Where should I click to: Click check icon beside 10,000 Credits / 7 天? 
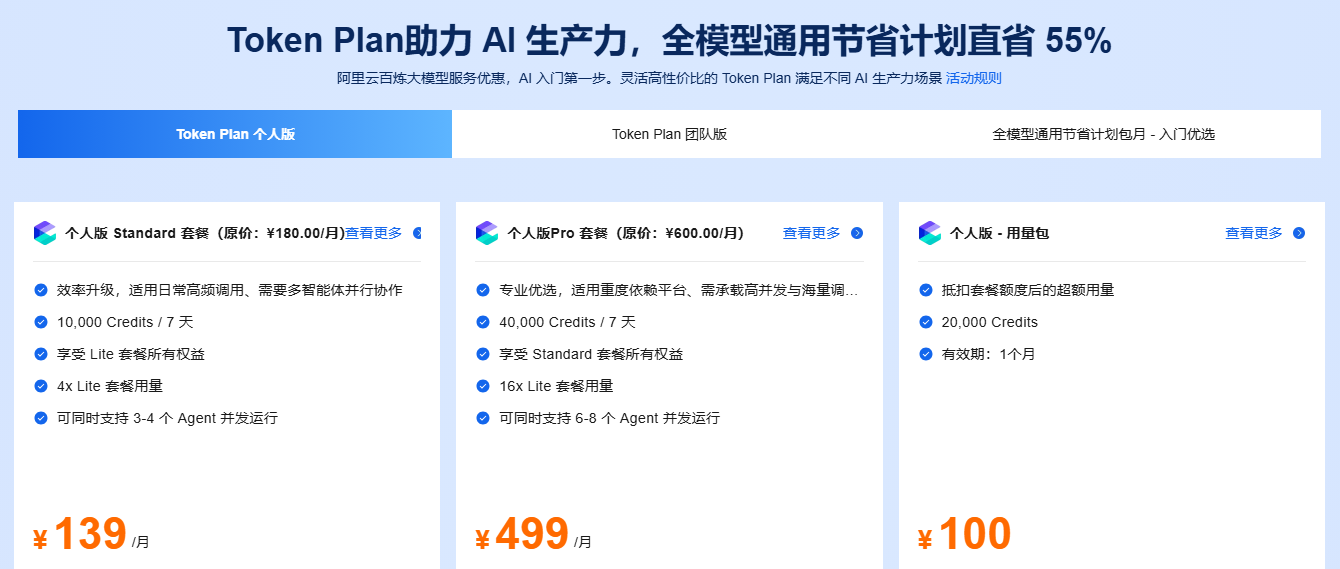(41, 322)
